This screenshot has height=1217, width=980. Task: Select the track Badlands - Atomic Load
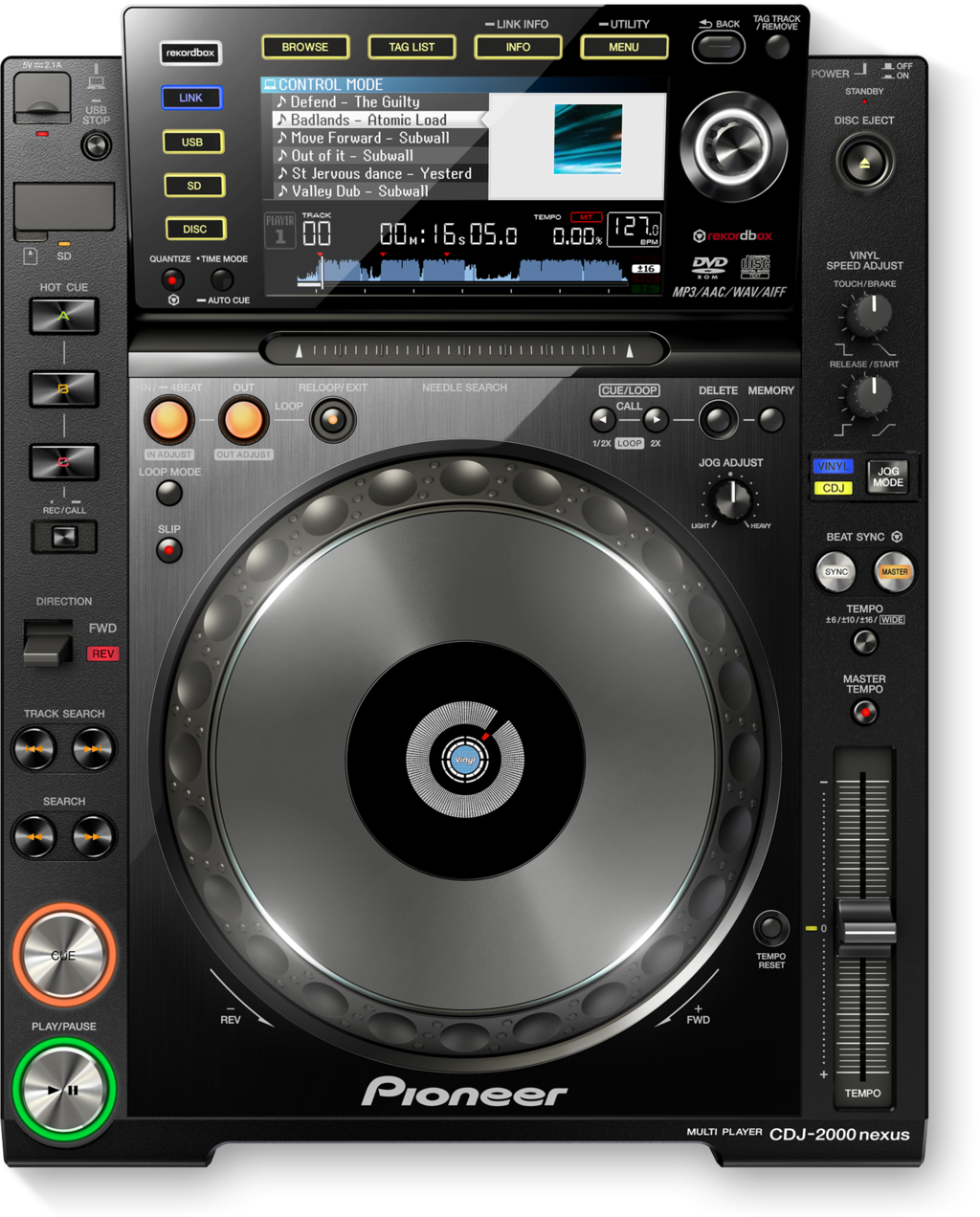(x=368, y=119)
